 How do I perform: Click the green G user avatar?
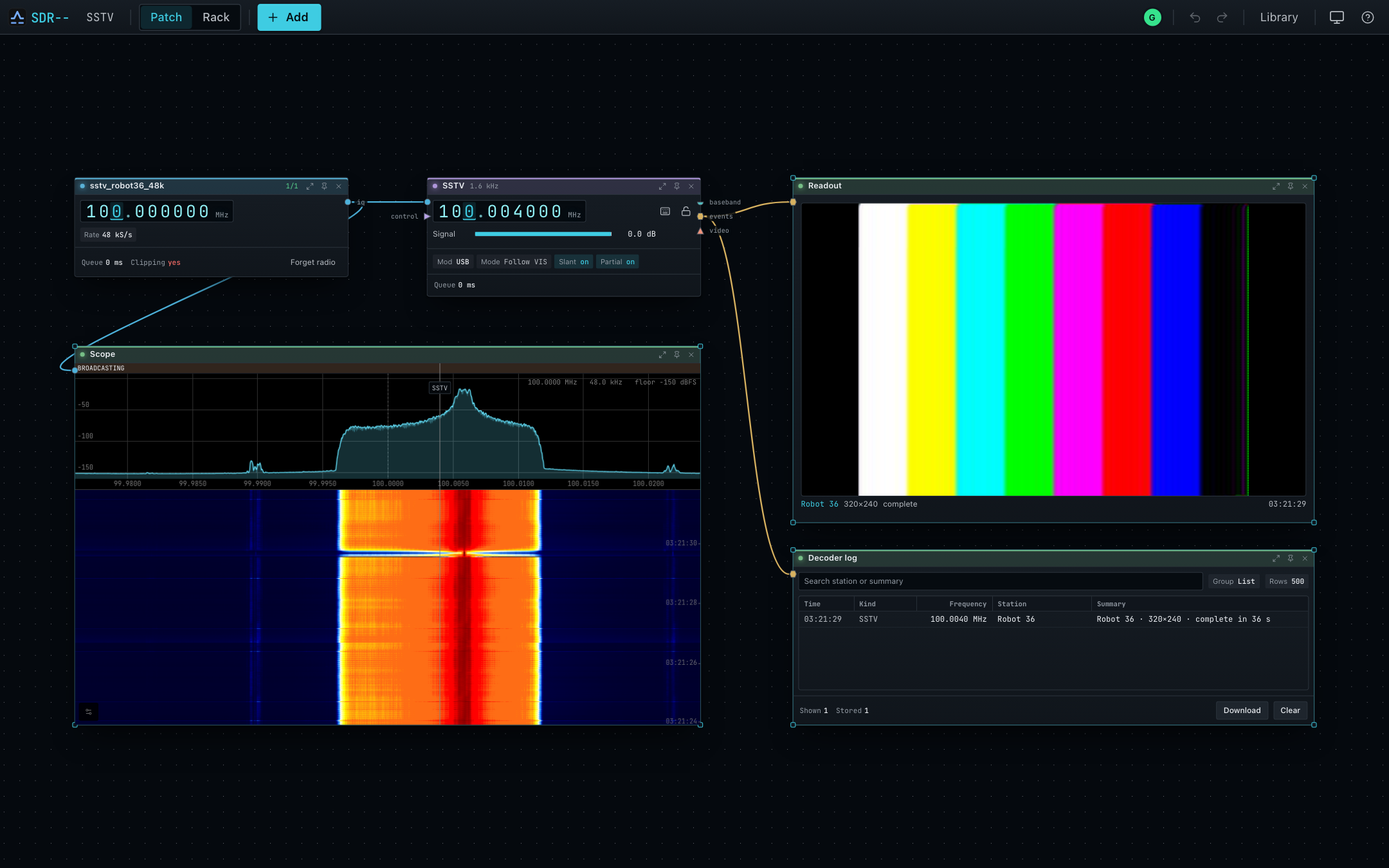pyautogui.click(x=1152, y=17)
